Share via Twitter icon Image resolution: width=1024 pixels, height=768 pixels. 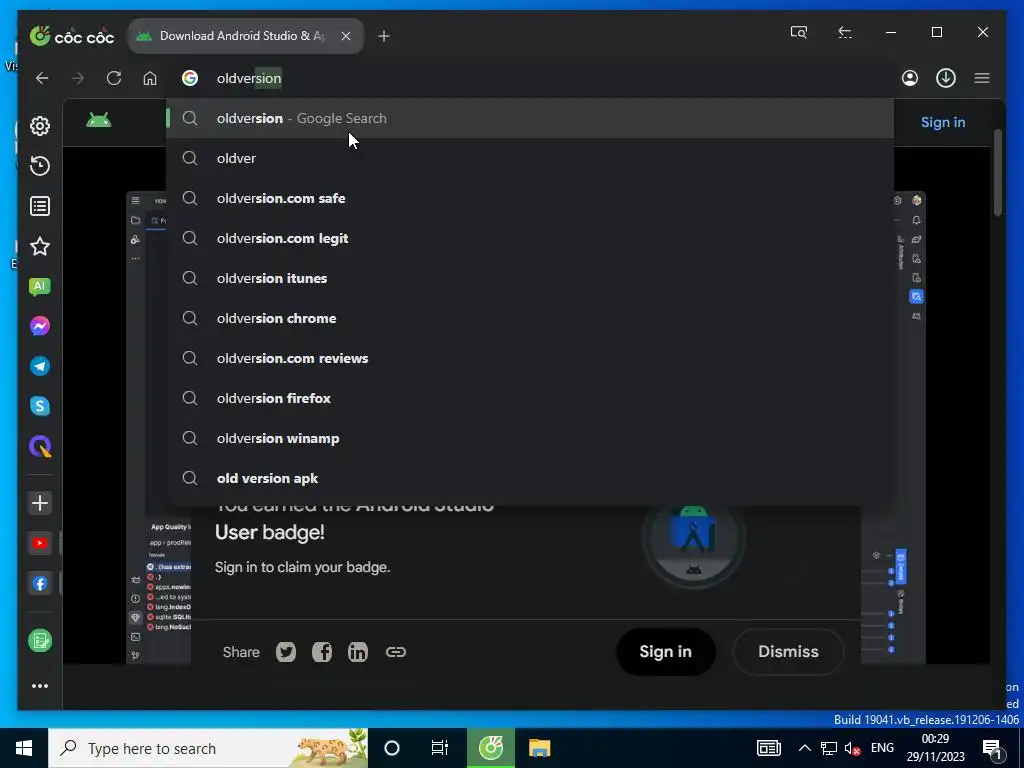point(286,652)
